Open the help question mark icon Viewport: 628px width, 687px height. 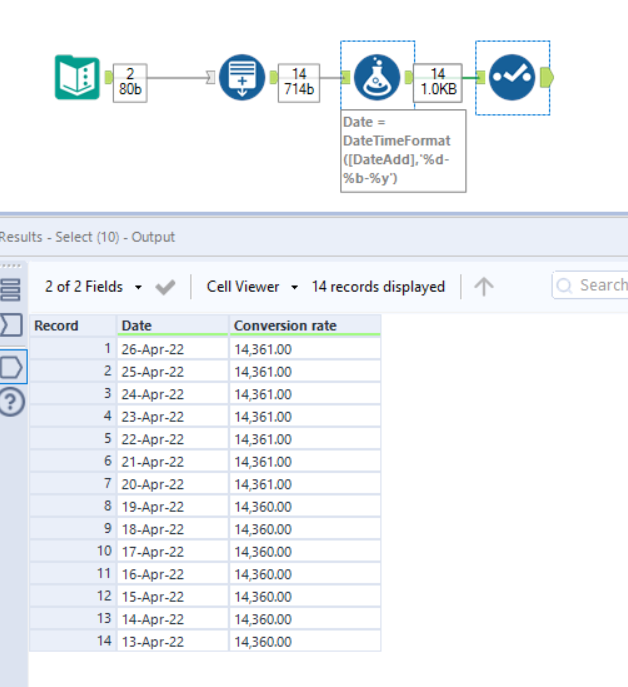click(12, 402)
